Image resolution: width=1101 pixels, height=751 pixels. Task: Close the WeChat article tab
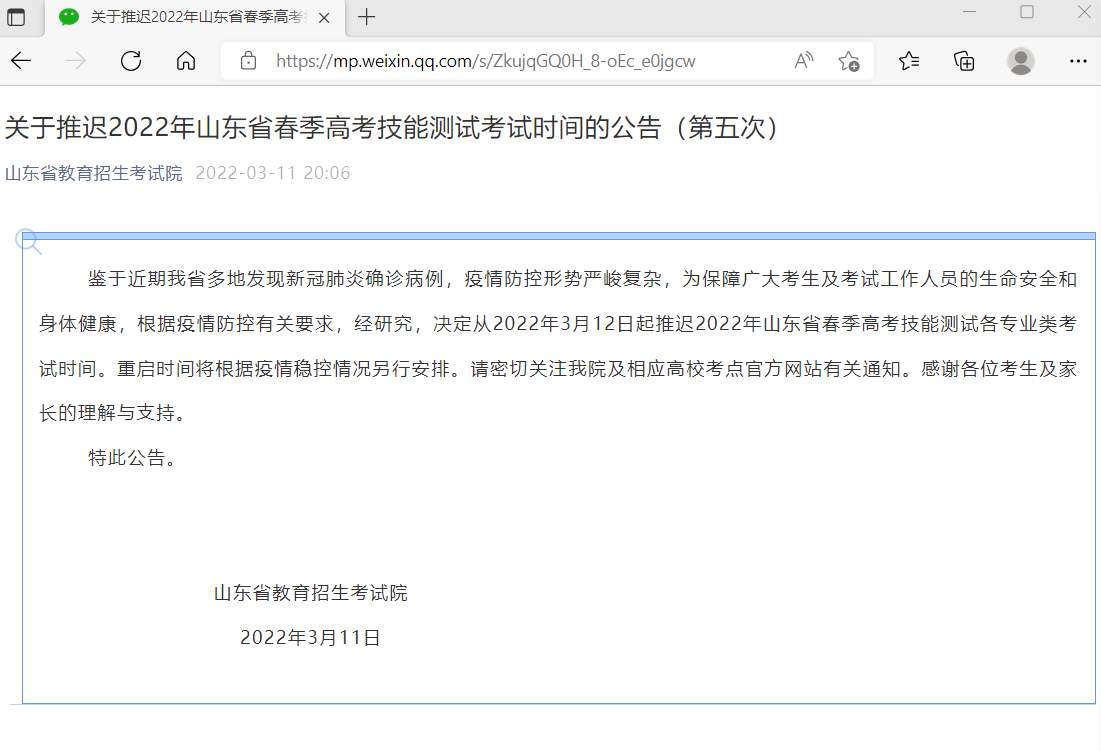324,18
